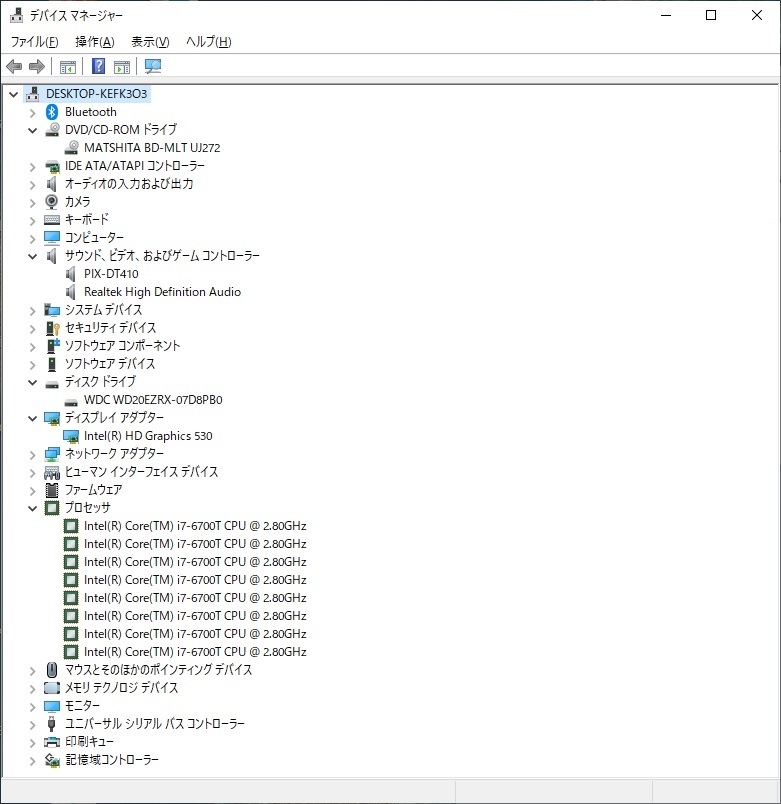Open the Action (操作) menu

tap(95, 42)
